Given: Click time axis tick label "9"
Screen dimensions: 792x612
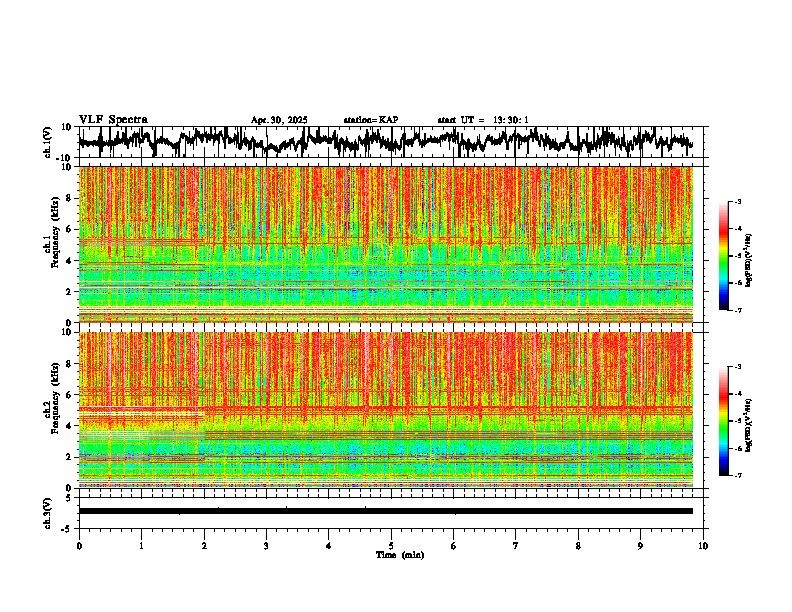Looking at the screenshot, I should click(x=640, y=546).
